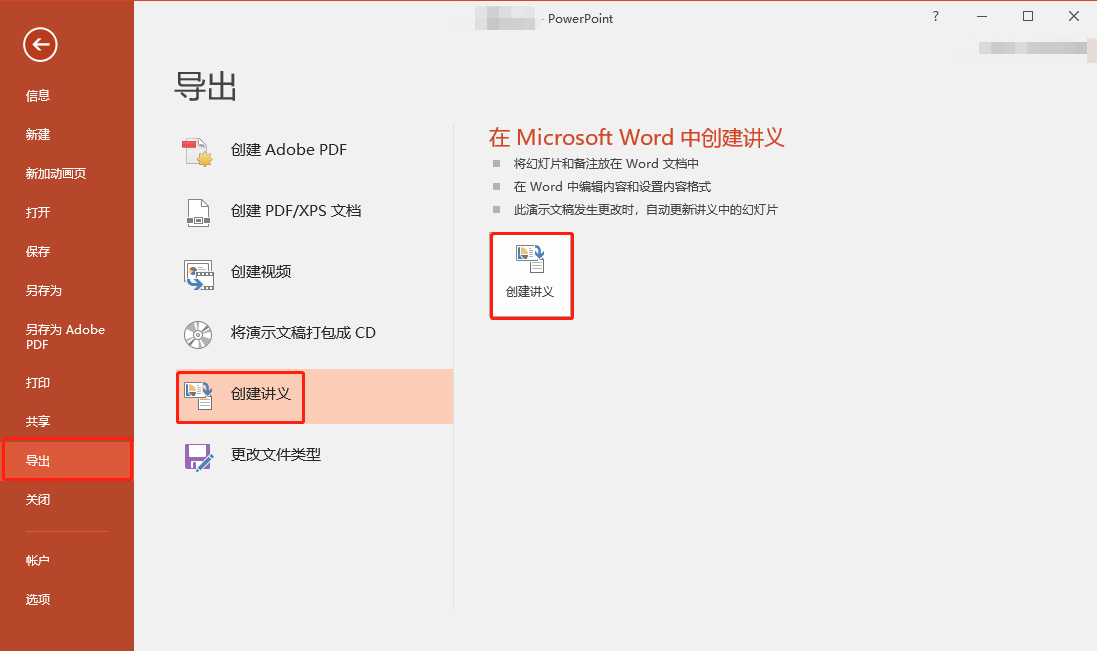The width and height of the screenshot is (1097, 651).
Task: Click the 导出 page title
Action: (205, 87)
